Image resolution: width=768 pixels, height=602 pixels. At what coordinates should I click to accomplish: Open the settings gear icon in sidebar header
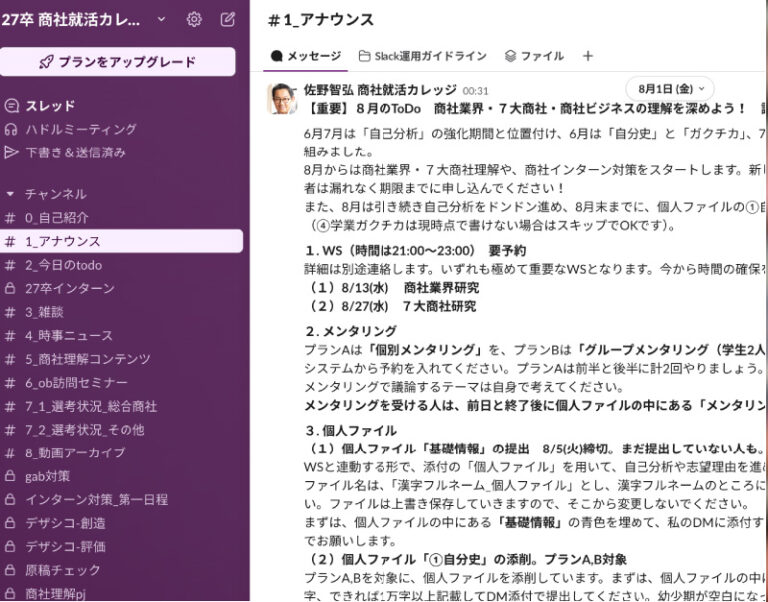pyautogui.click(x=194, y=19)
